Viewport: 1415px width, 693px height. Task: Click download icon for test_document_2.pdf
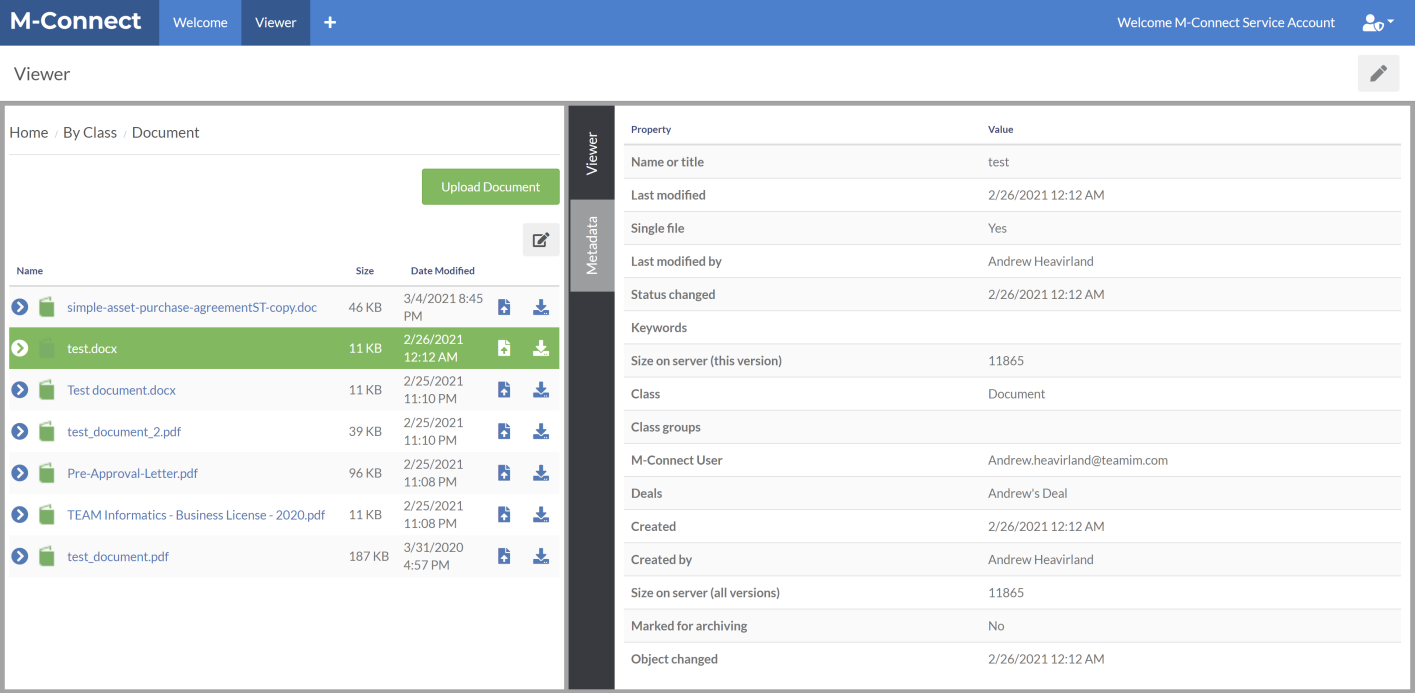(541, 432)
